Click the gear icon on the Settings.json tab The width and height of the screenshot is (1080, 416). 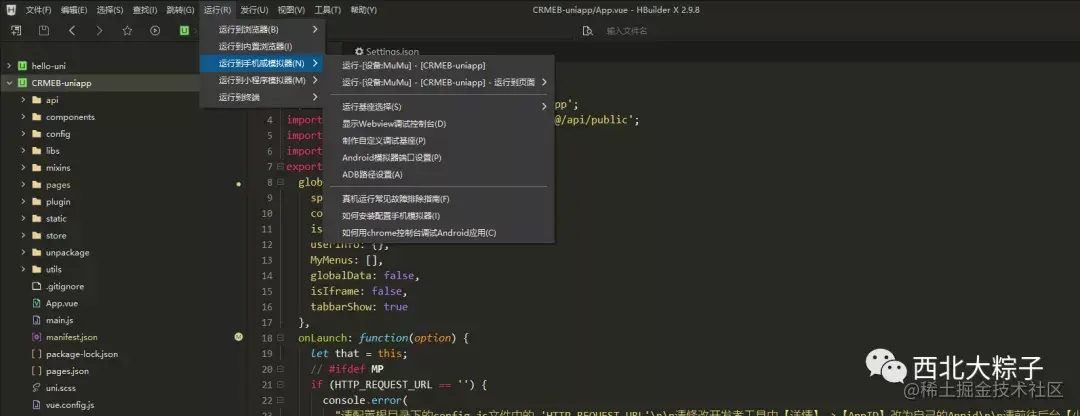tap(359, 52)
